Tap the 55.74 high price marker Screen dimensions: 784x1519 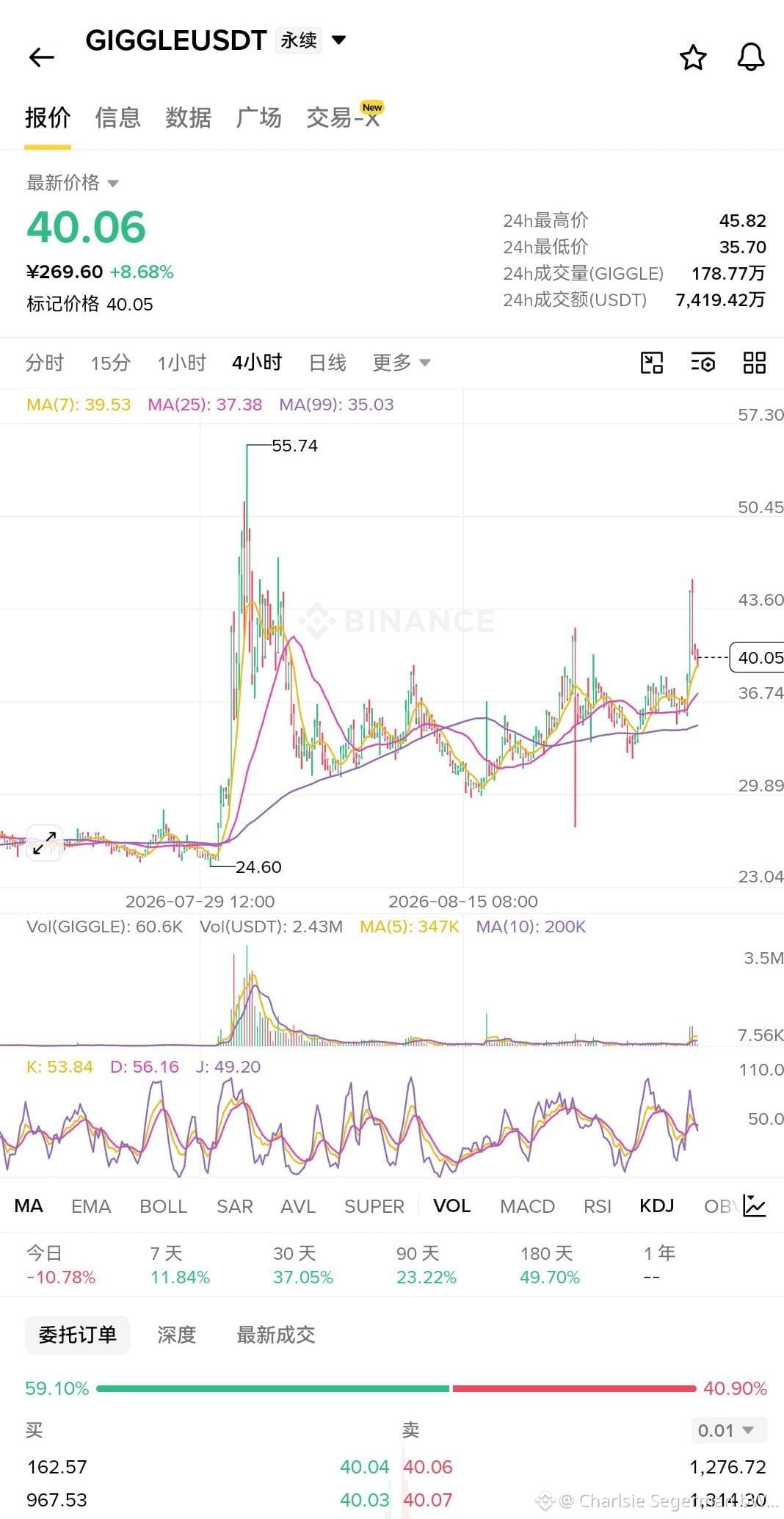(294, 446)
